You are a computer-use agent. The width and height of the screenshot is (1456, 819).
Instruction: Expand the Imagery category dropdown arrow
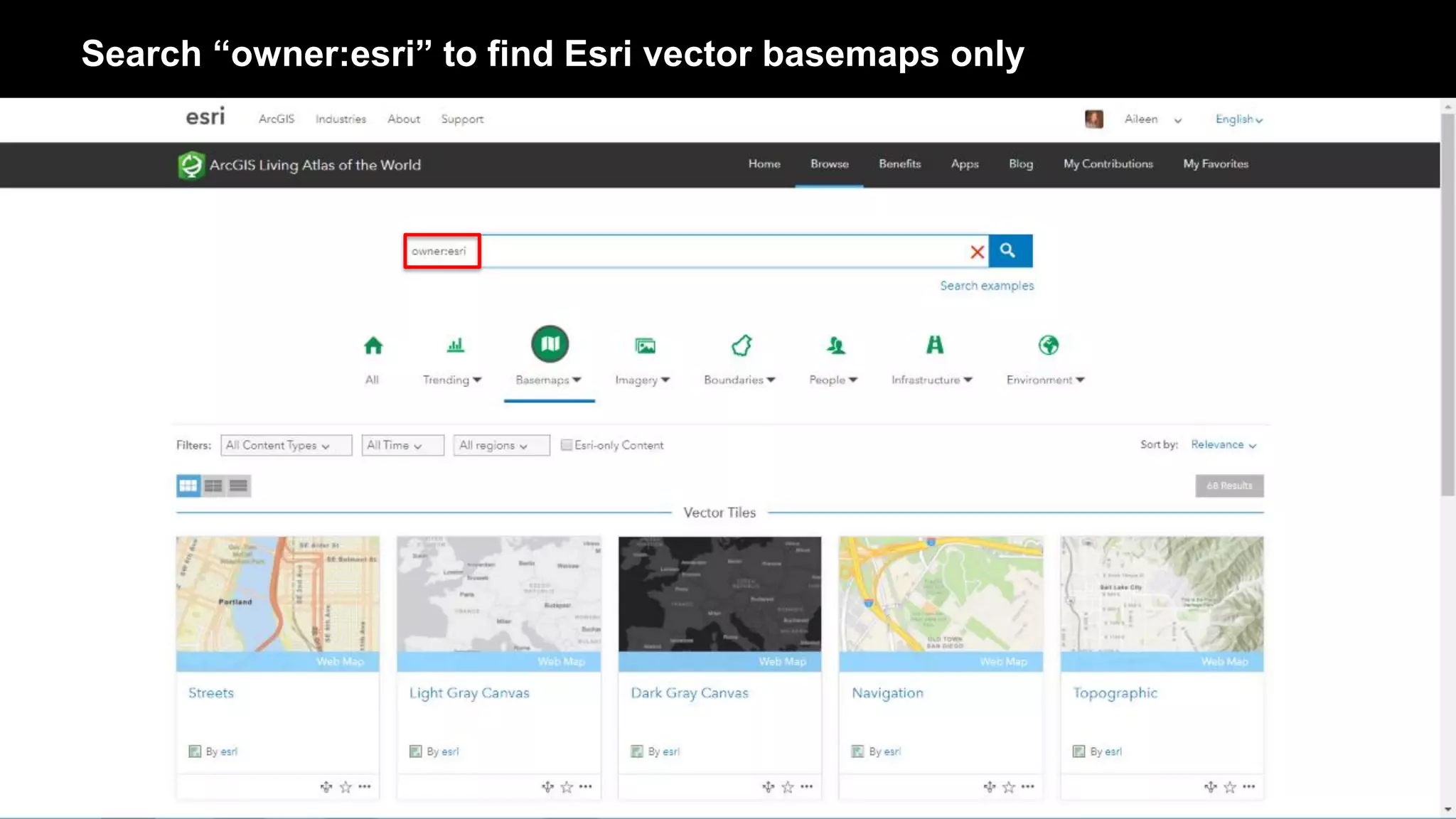[x=665, y=380]
